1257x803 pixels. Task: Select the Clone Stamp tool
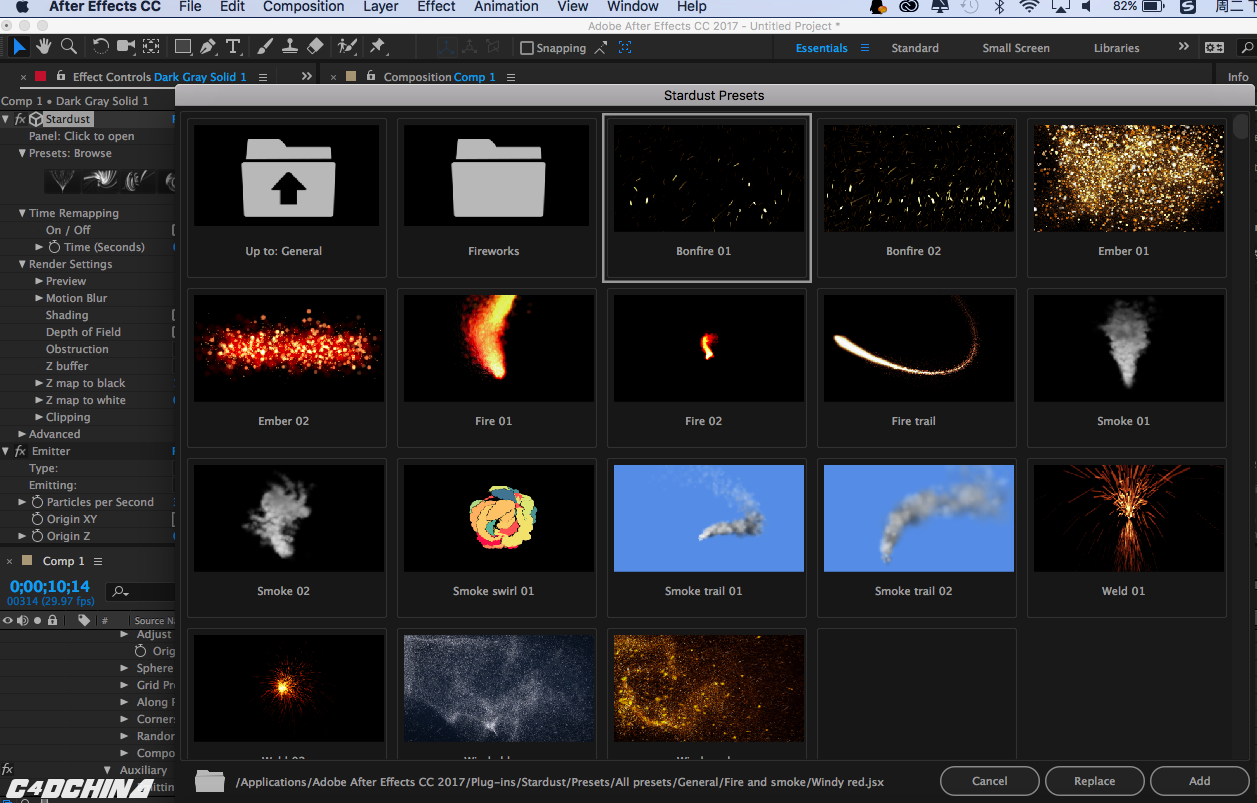[290, 47]
